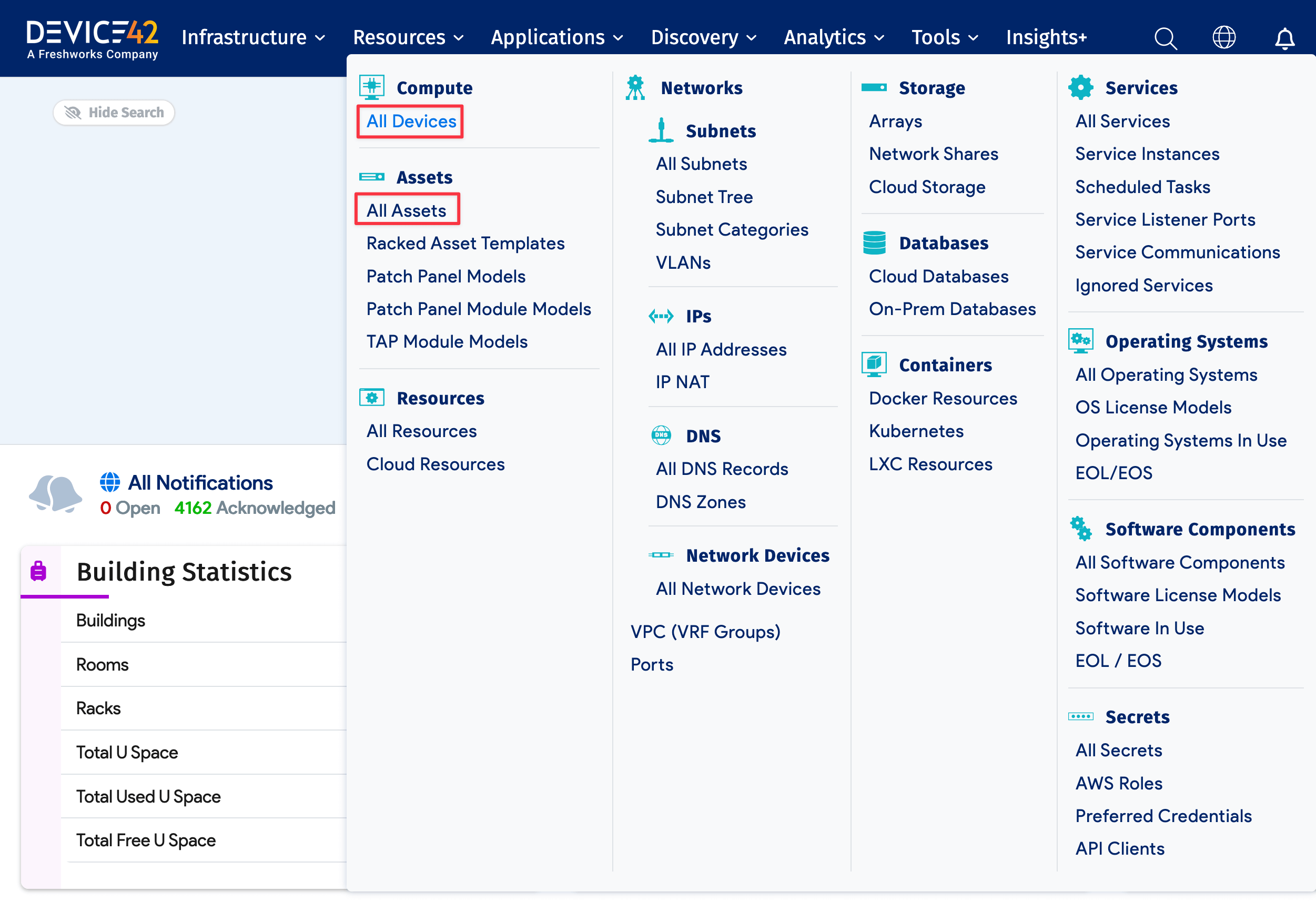Select All Devices under Compute
This screenshot has height=912, width=1316.
tap(411, 121)
